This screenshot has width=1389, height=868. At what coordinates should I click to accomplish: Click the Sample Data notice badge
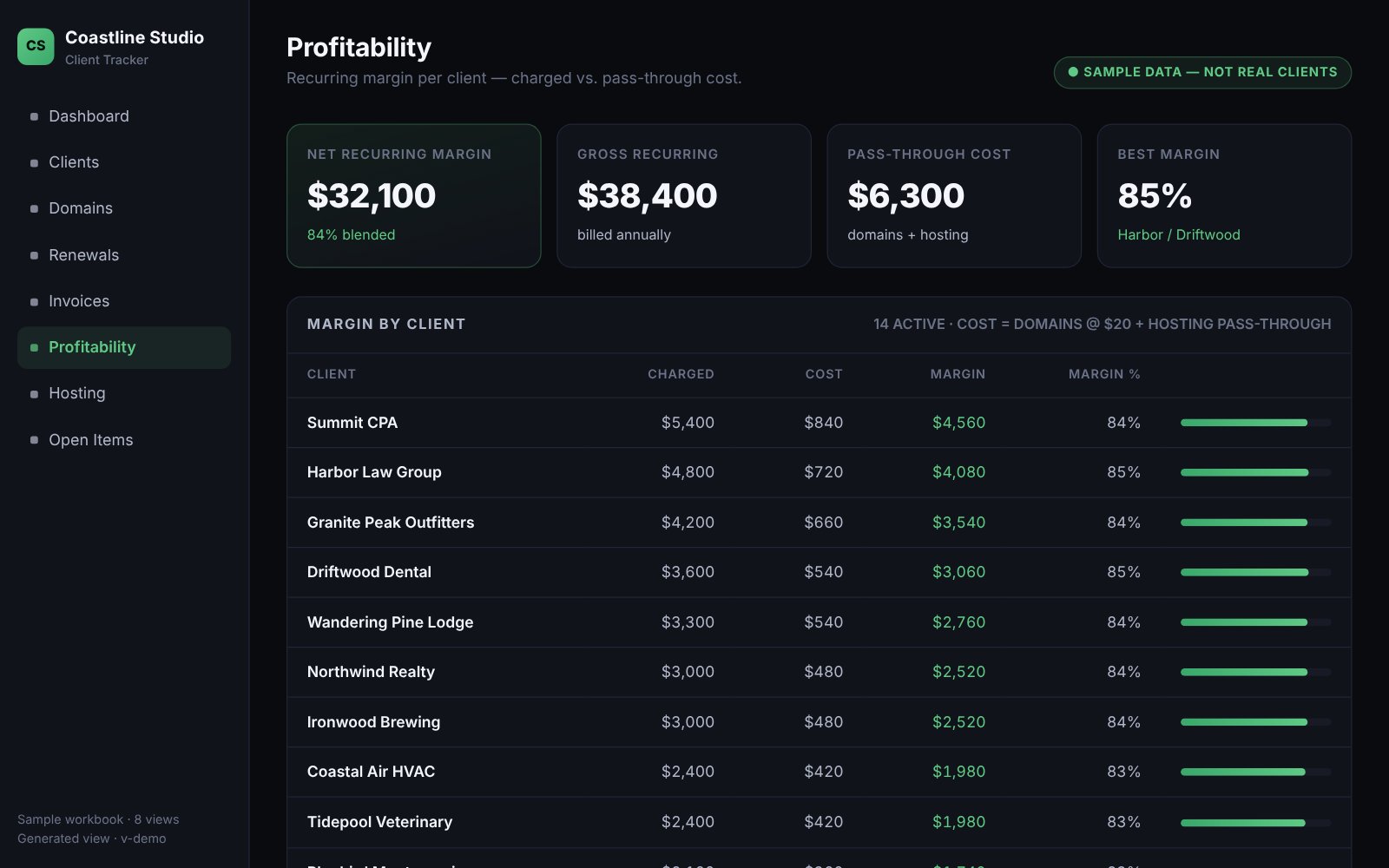(1202, 72)
